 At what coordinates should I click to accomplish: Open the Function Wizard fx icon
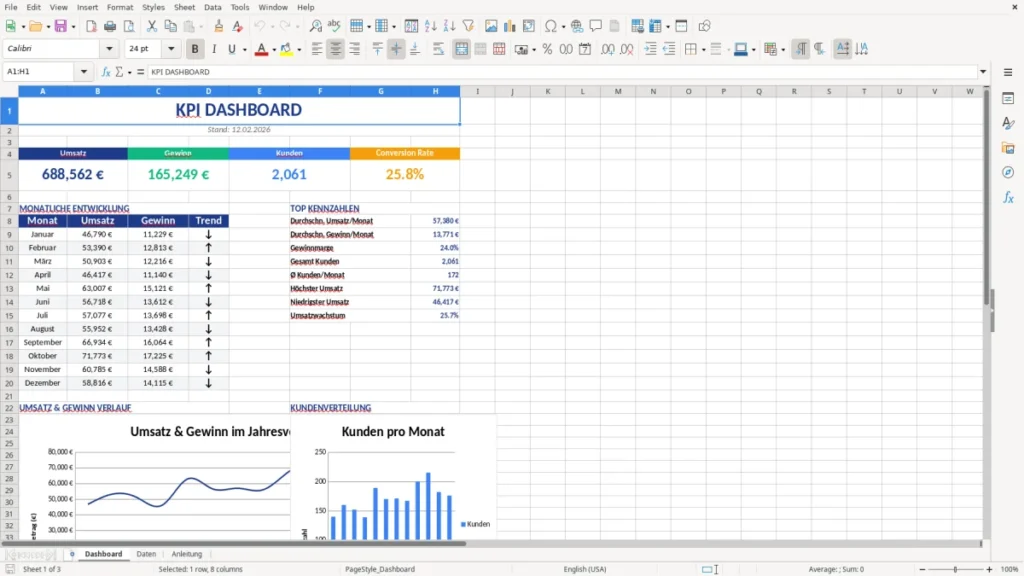click(x=106, y=72)
